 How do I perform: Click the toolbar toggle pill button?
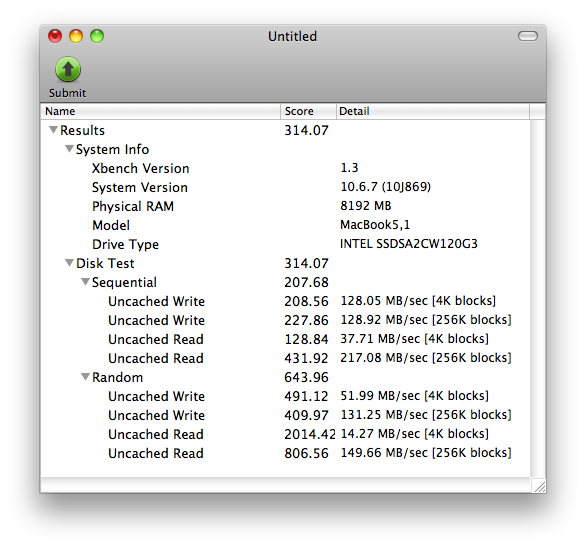[528, 36]
